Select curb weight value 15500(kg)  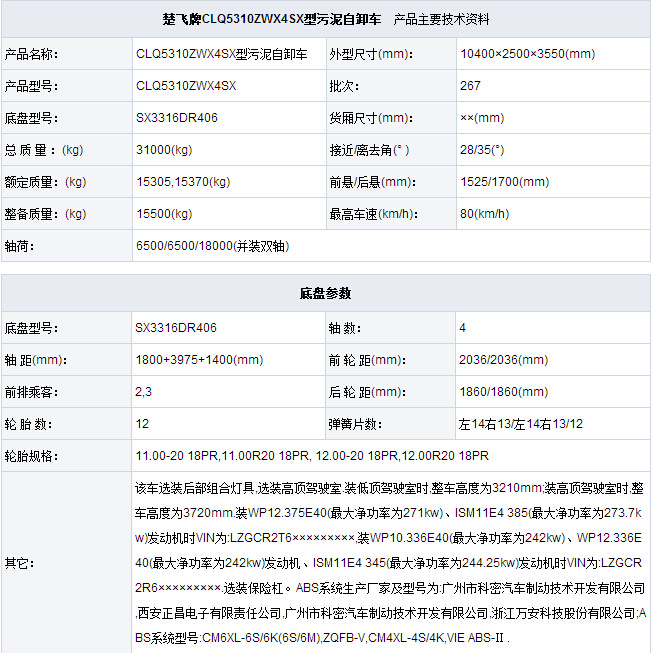(x=164, y=214)
